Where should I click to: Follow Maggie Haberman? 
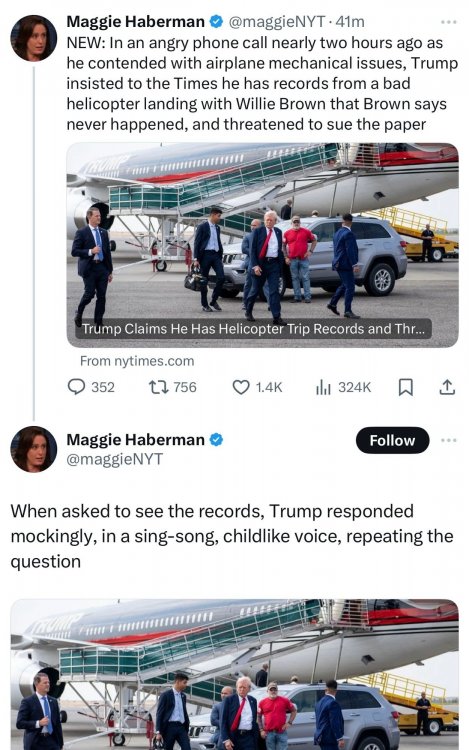(x=392, y=440)
